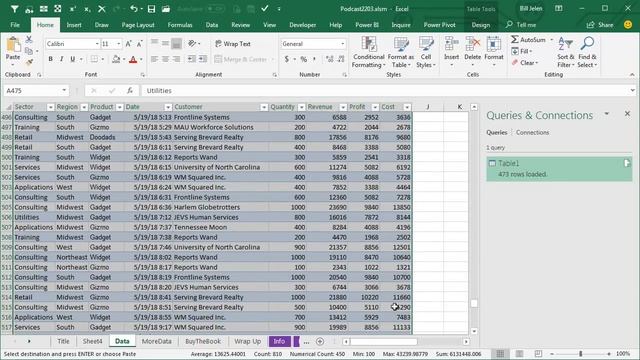The height and width of the screenshot is (360, 640).
Task: Open the Region column filter dropdown
Action: pos(84,107)
